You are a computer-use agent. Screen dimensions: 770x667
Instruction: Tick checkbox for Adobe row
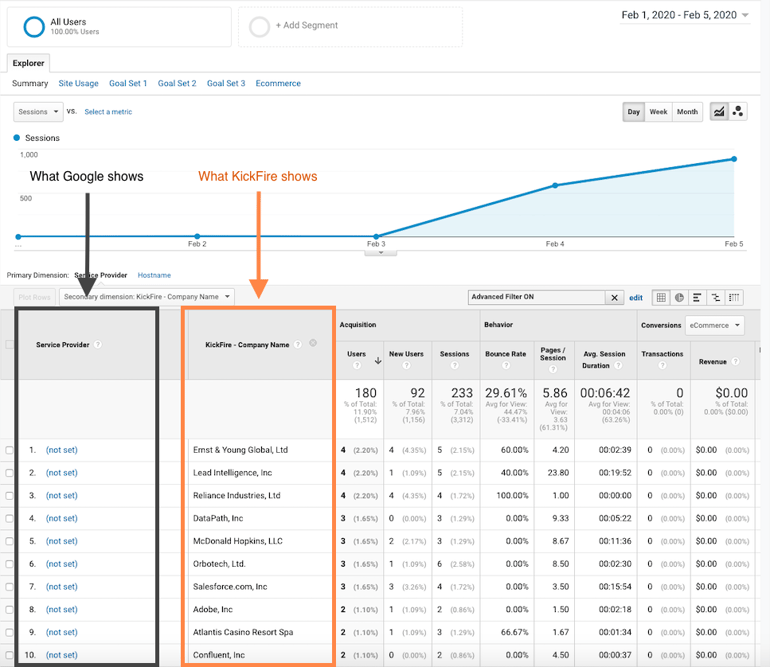(x=9, y=609)
